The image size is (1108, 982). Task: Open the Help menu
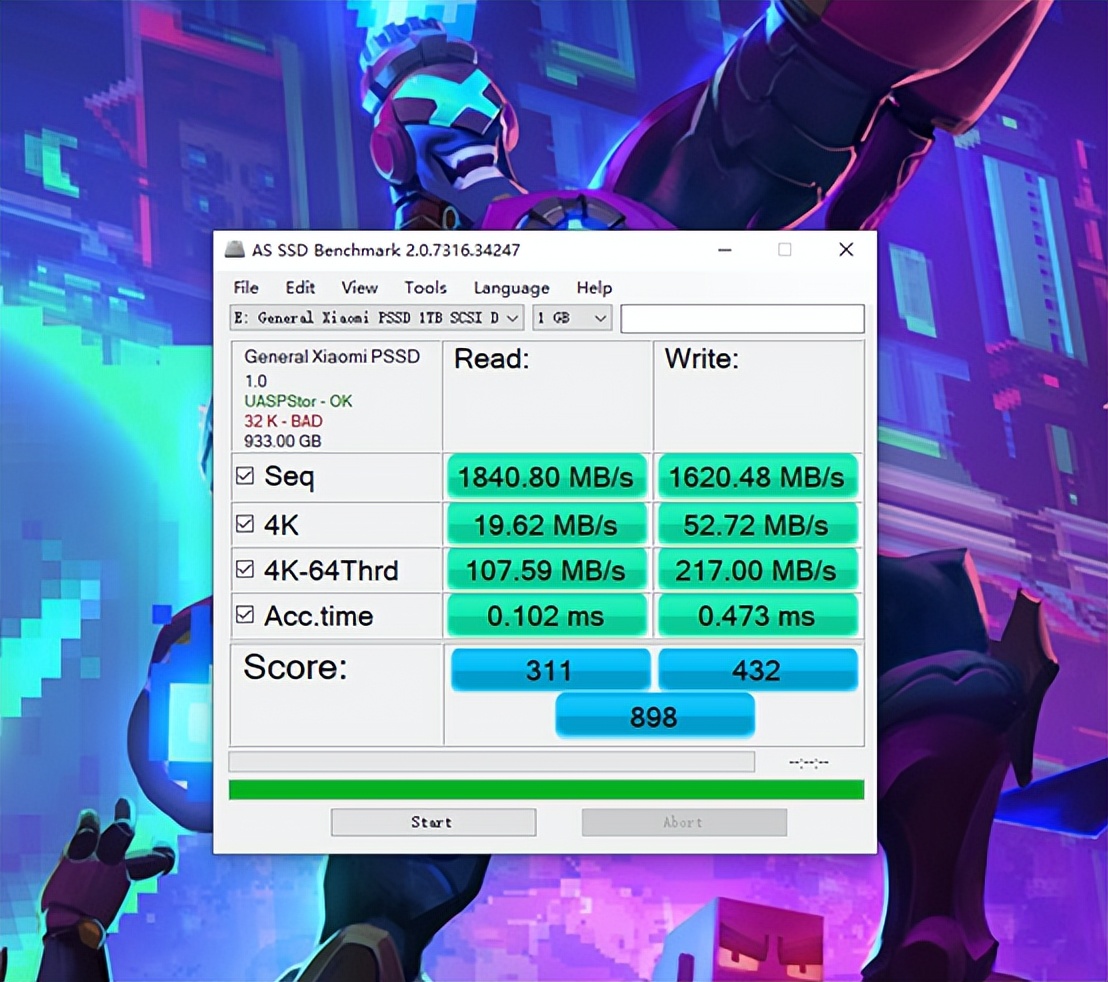tap(594, 288)
